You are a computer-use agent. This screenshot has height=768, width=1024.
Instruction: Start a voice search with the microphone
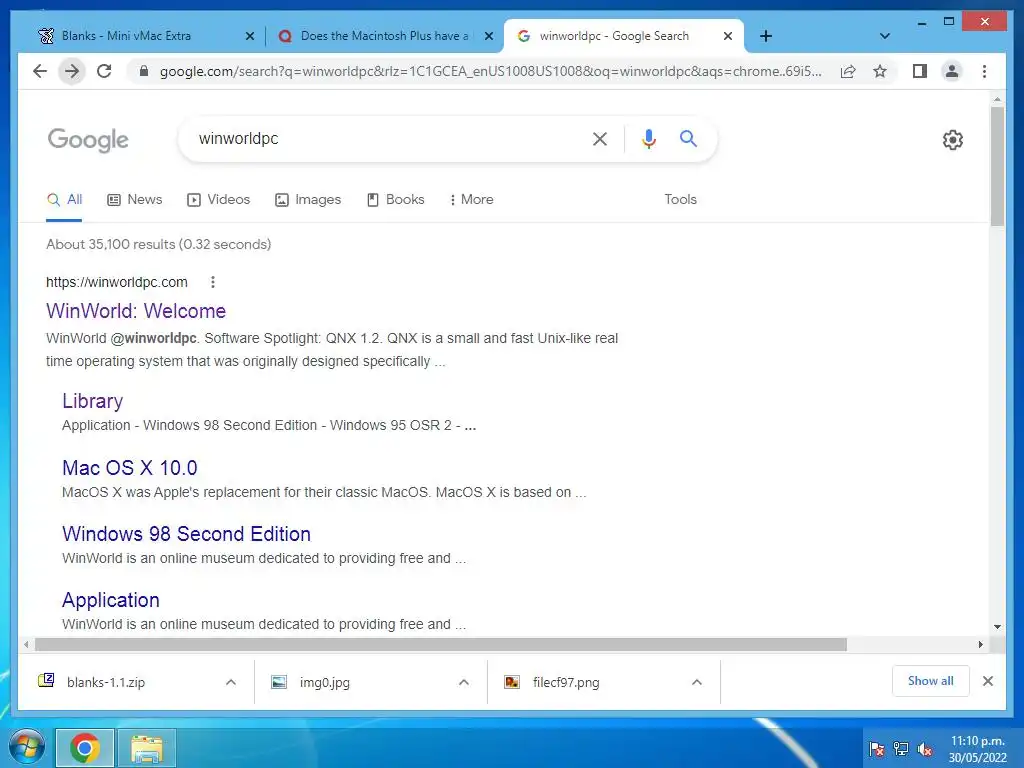648,138
